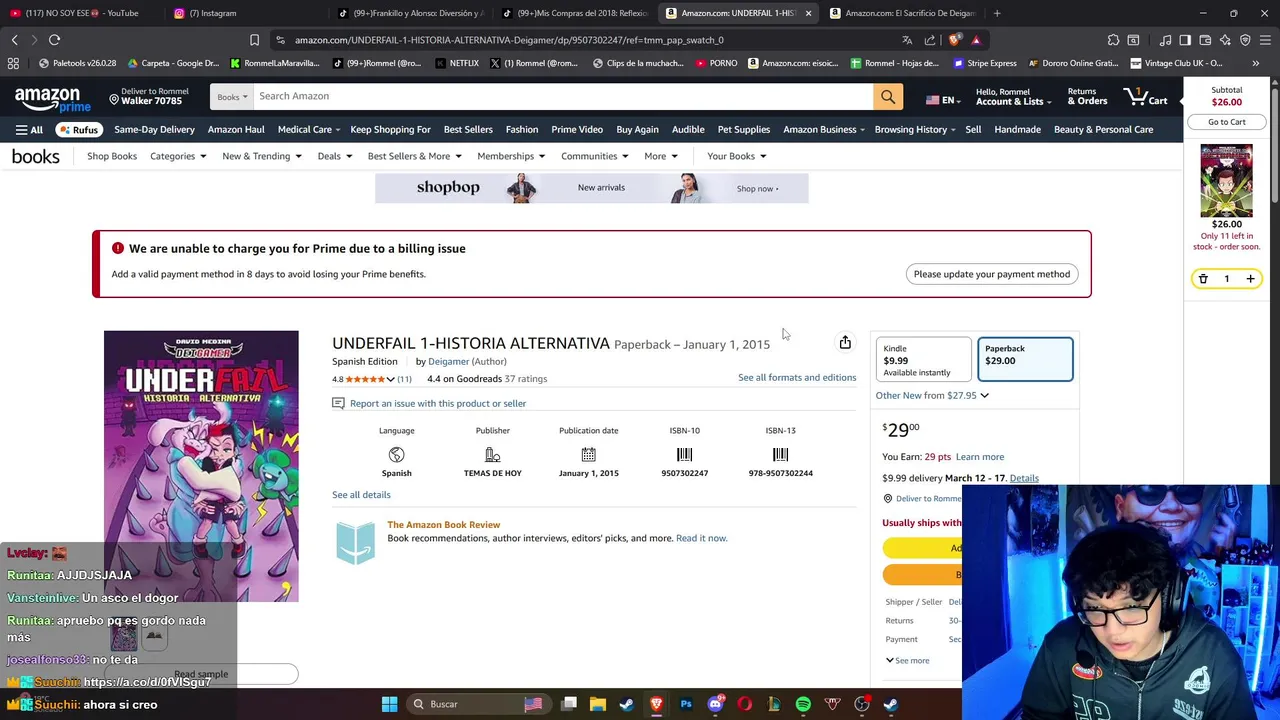1280x720 pixels.
Task: Select the Kindle $9.99 format option
Action: pyautogui.click(x=923, y=360)
